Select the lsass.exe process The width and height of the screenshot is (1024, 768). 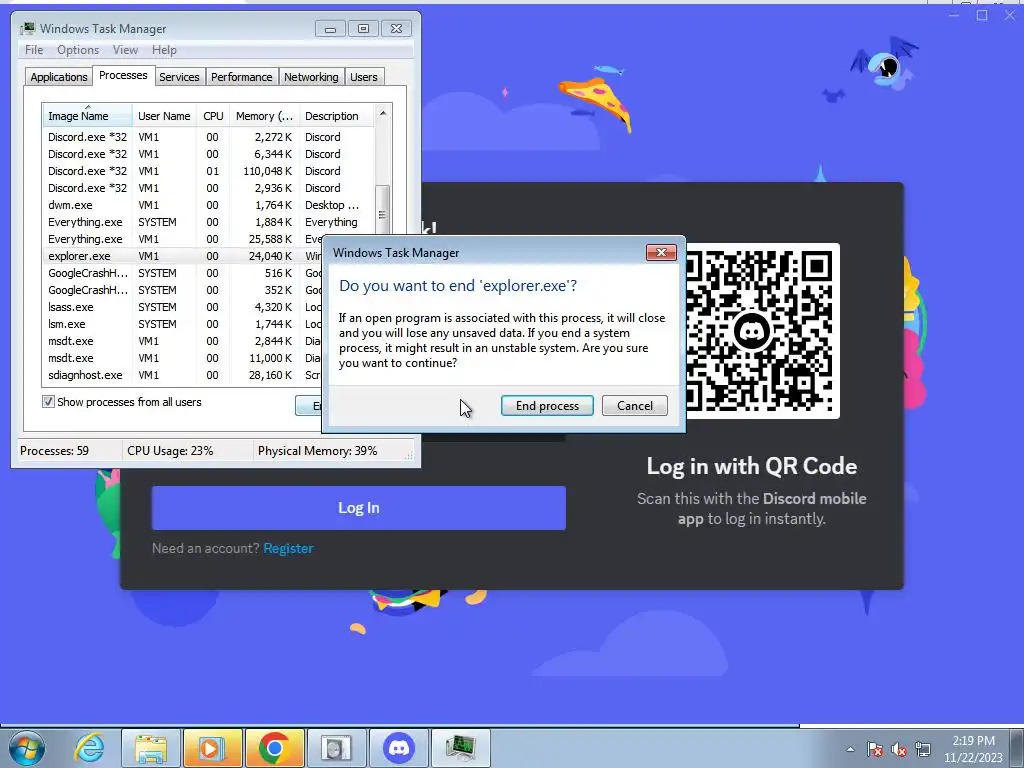(183, 307)
